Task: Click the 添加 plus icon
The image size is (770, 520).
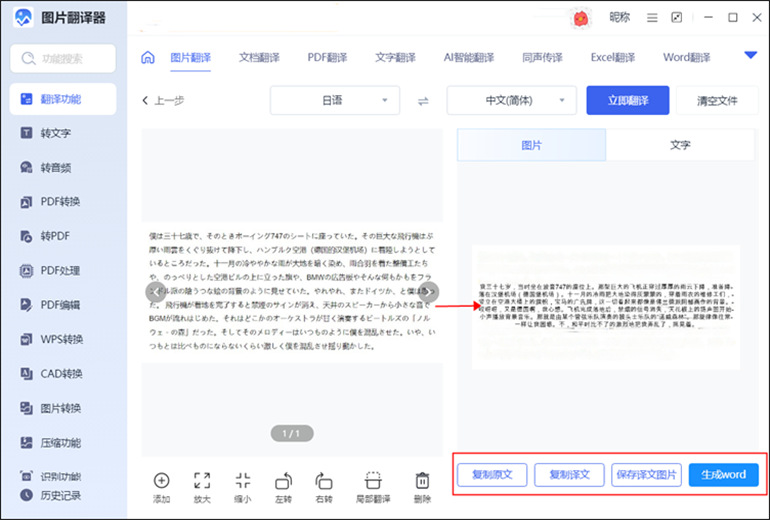Action: 162,481
